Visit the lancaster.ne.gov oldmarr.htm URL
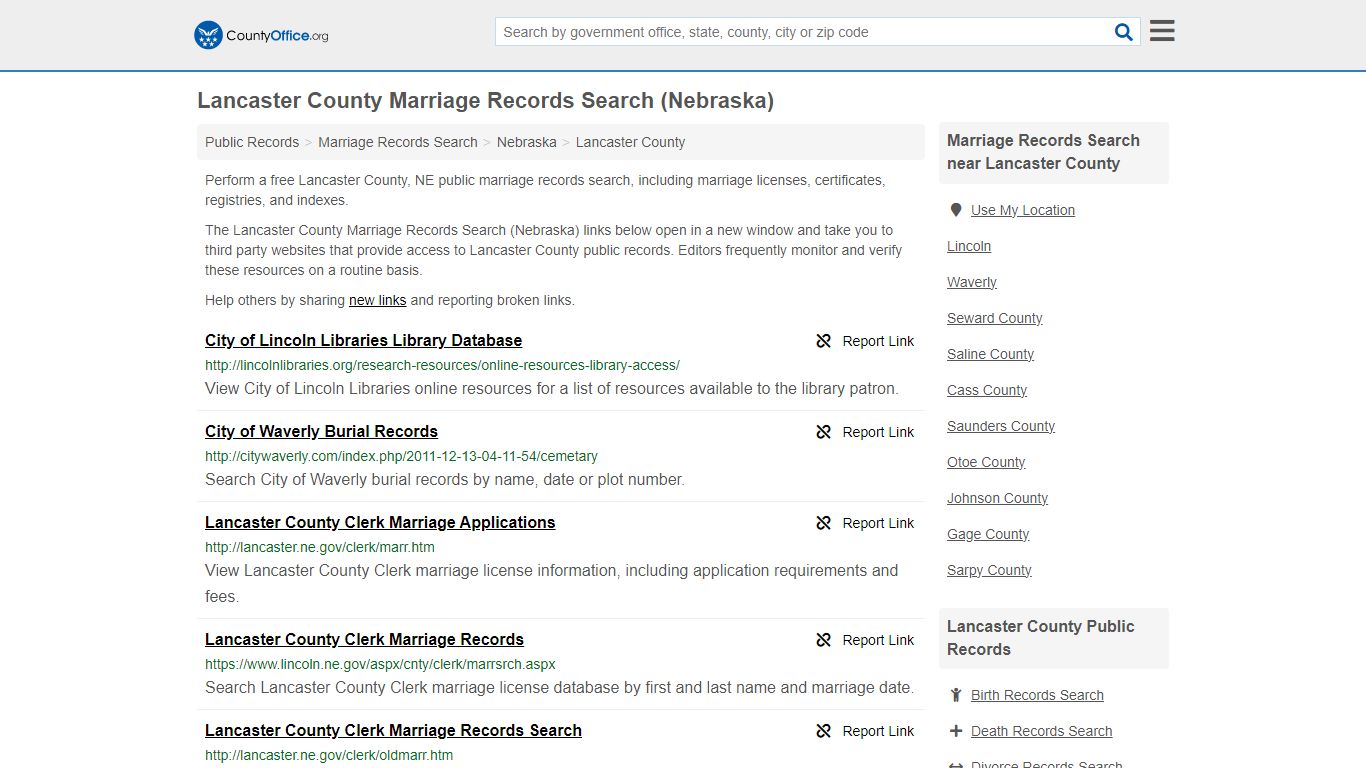1366x768 pixels. tap(329, 755)
